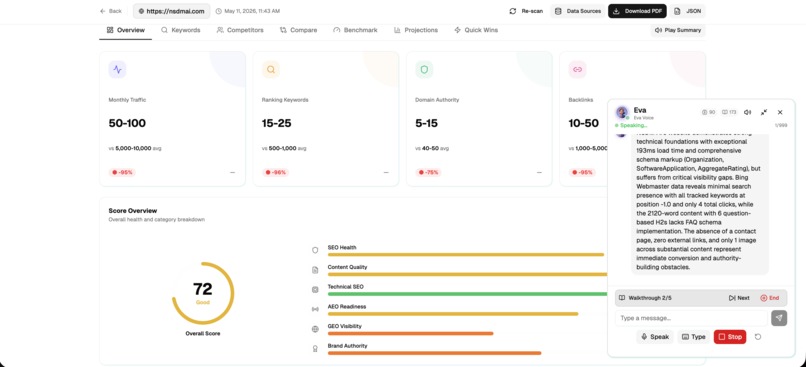Switch to the Overview tab
The height and width of the screenshot is (367, 806).
coord(125,30)
